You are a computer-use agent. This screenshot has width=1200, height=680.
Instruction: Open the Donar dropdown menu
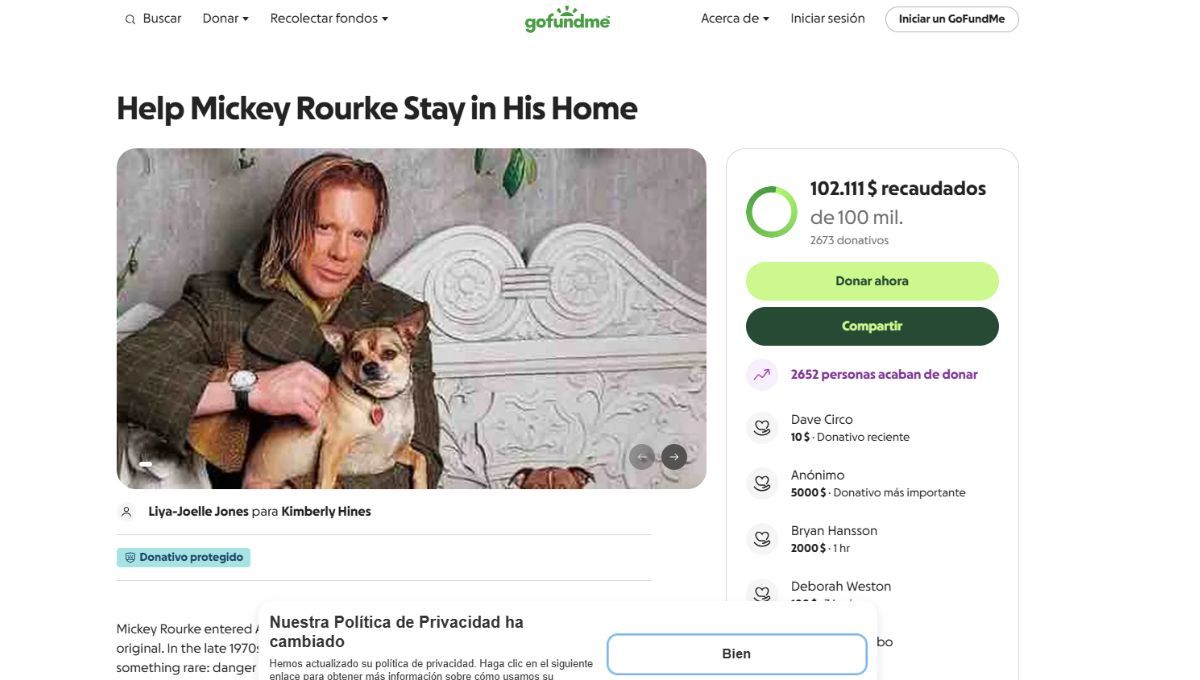pyautogui.click(x=224, y=18)
